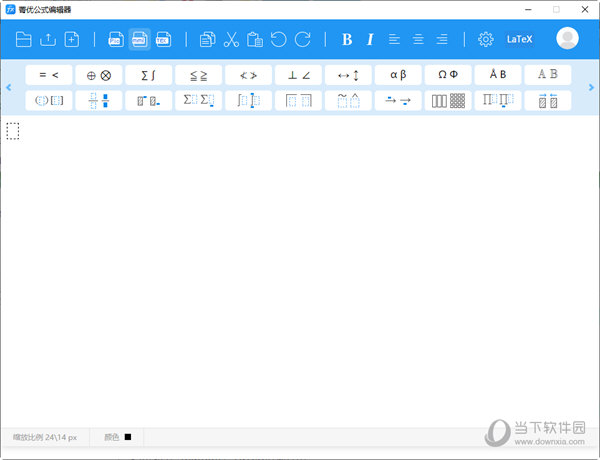The image size is (600, 460).
Task: Toggle bold formatting
Action: [347, 40]
